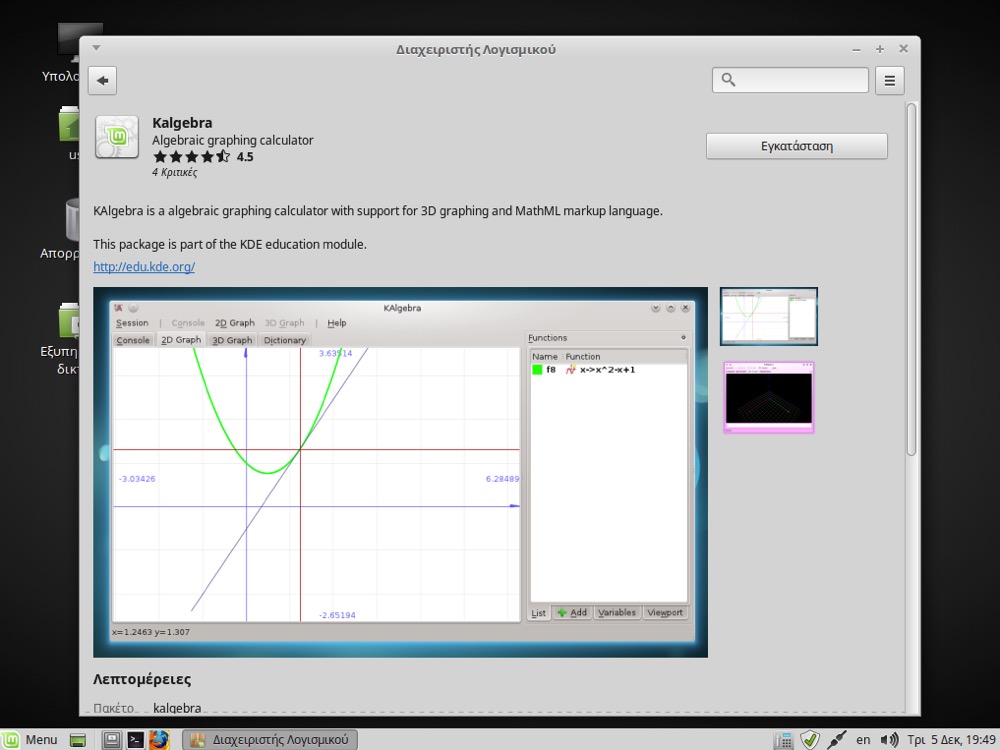Click the show desktop panel icon
Image resolution: width=1000 pixels, height=750 pixels.
(x=78, y=740)
